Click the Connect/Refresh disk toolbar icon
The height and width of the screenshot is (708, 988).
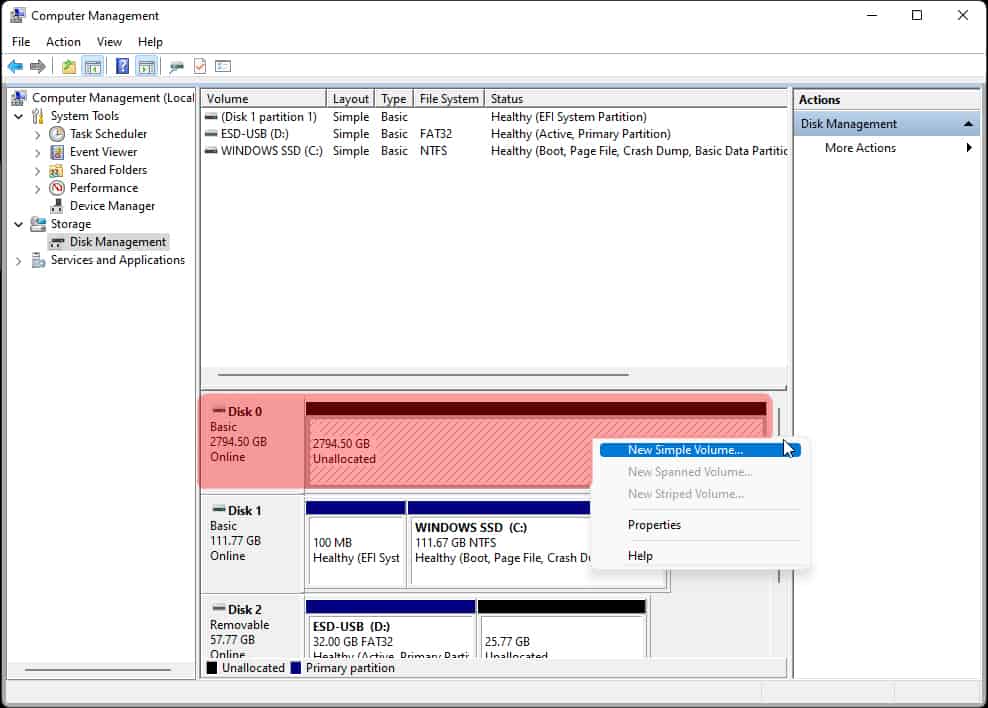click(x=176, y=66)
